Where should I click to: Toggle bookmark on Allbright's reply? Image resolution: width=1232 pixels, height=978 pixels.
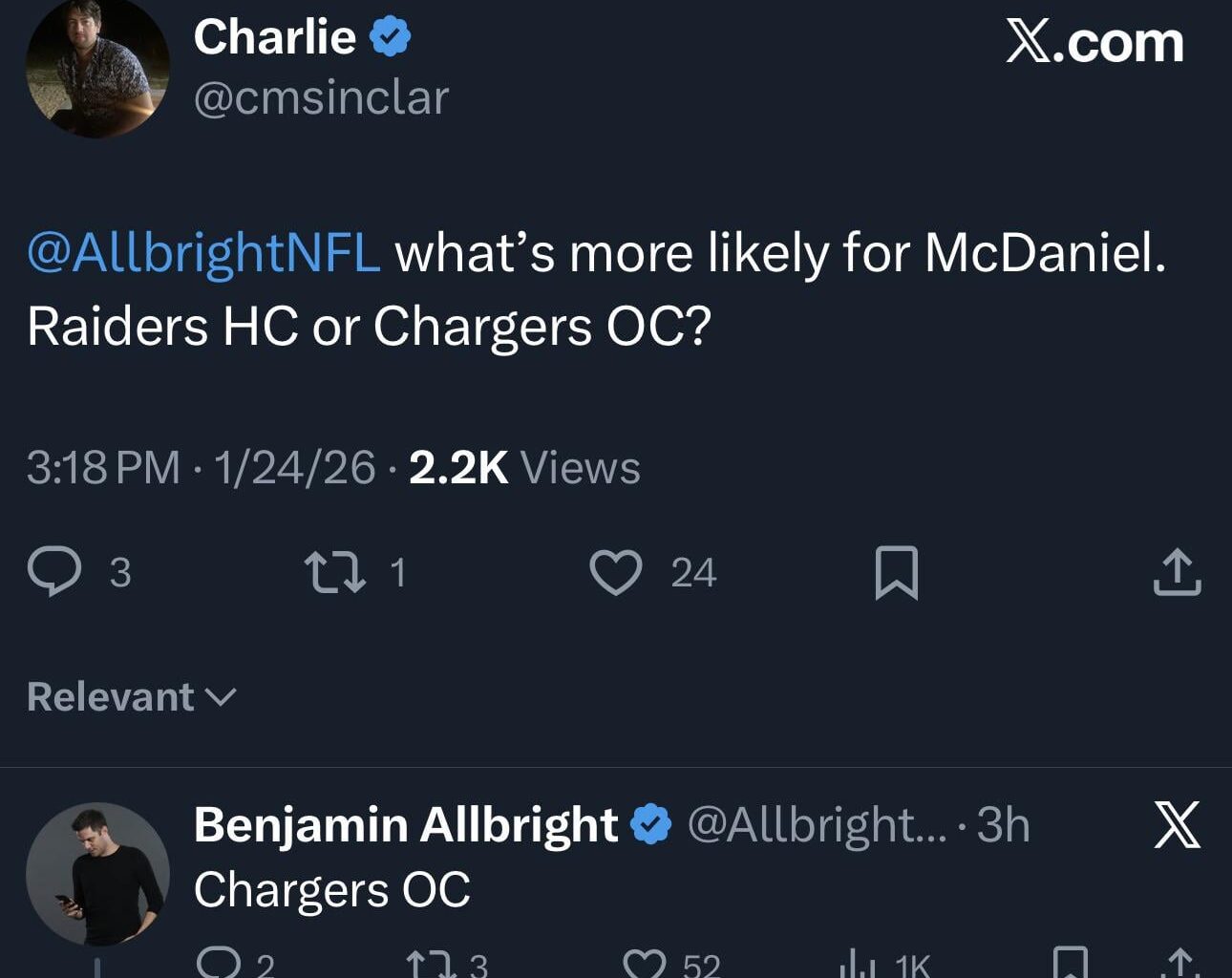[x=1072, y=967]
